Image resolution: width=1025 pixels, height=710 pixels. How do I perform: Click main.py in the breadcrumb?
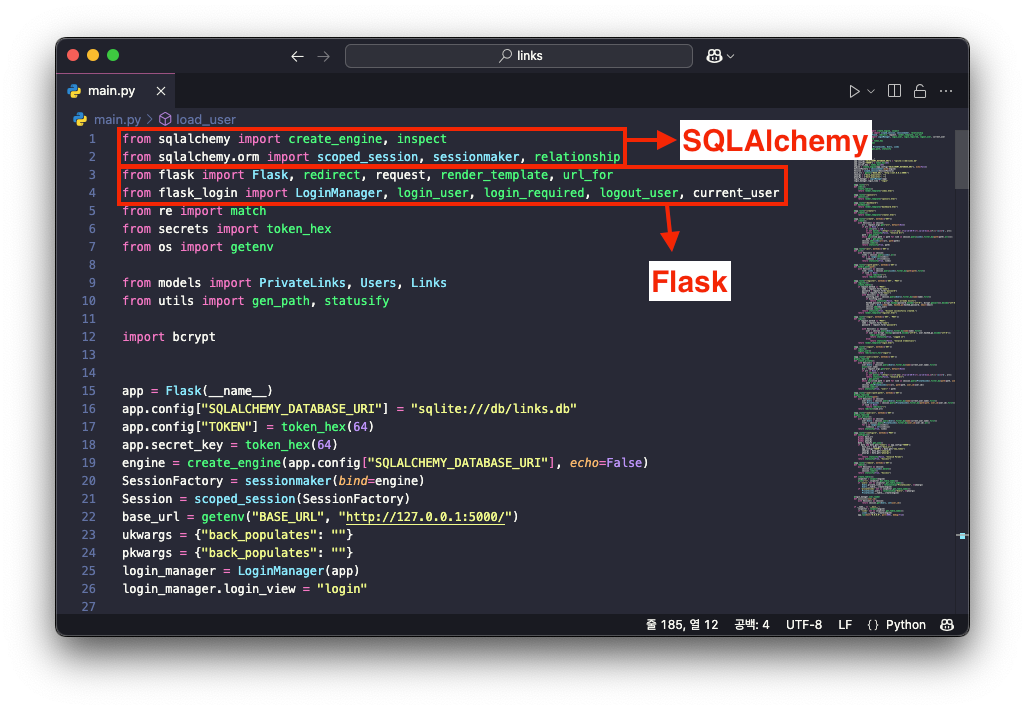118,120
